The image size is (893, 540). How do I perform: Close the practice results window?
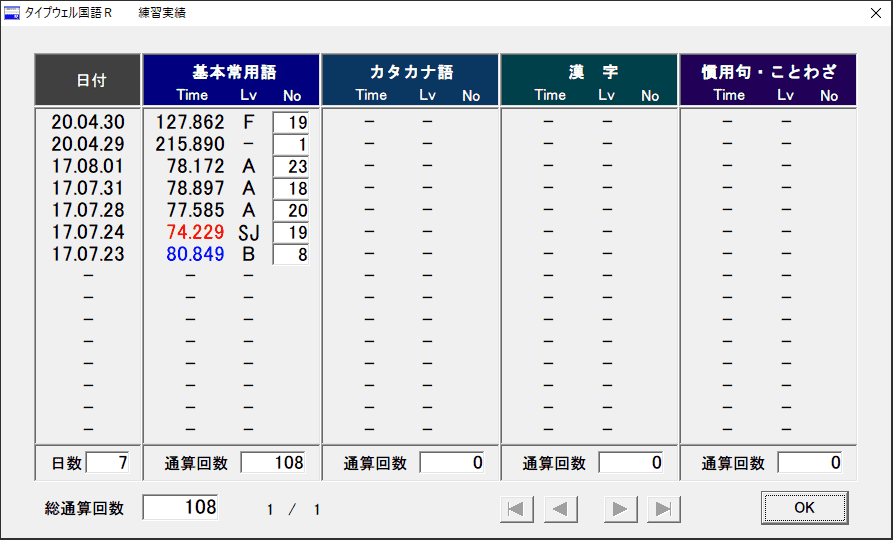(870, 13)
